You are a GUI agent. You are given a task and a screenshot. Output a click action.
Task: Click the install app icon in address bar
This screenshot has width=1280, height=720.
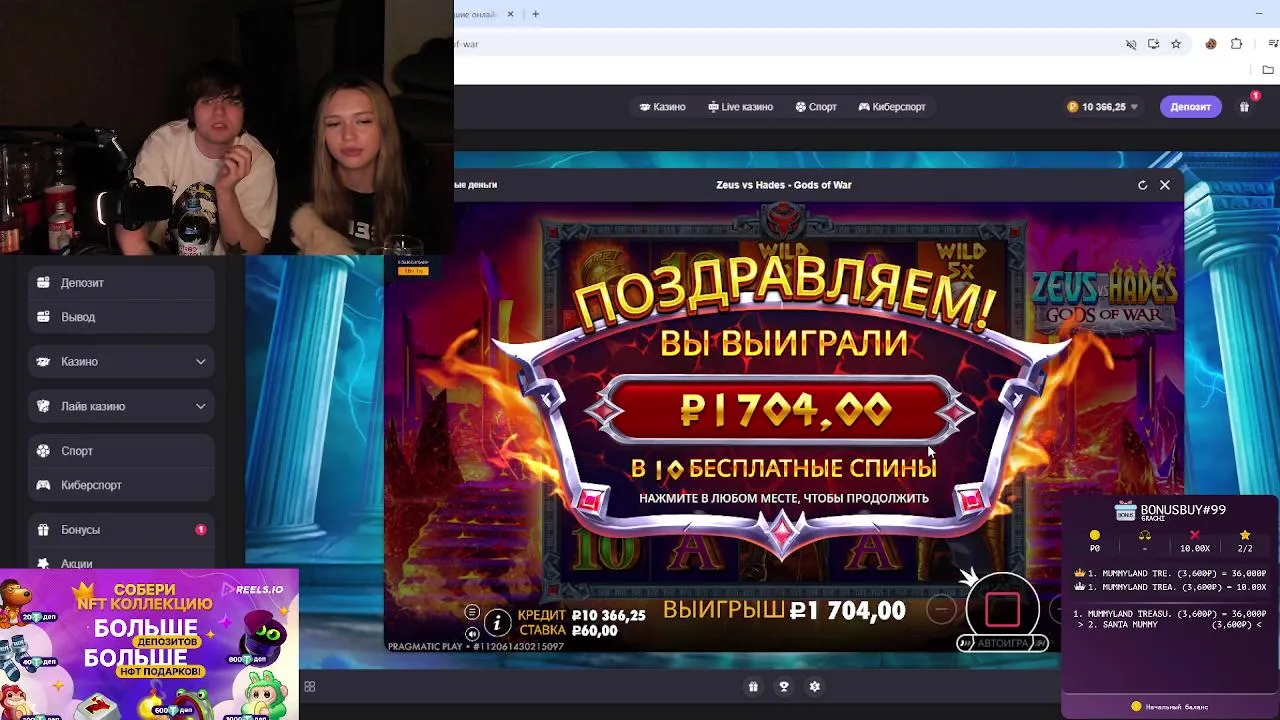[1153, 44]
